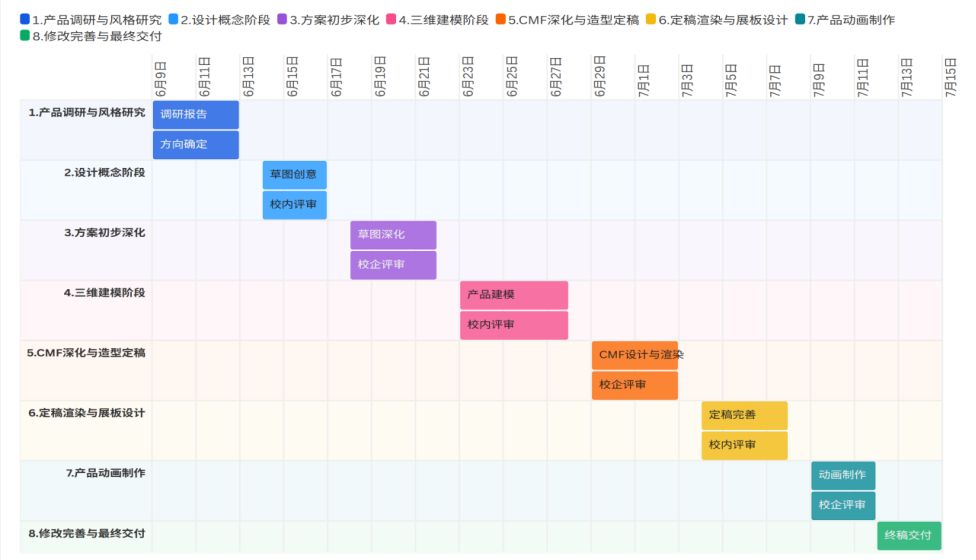The image size is (976, 560).
Task: Select the CMF设计与渲染 task bar
Action: (635, 355)
